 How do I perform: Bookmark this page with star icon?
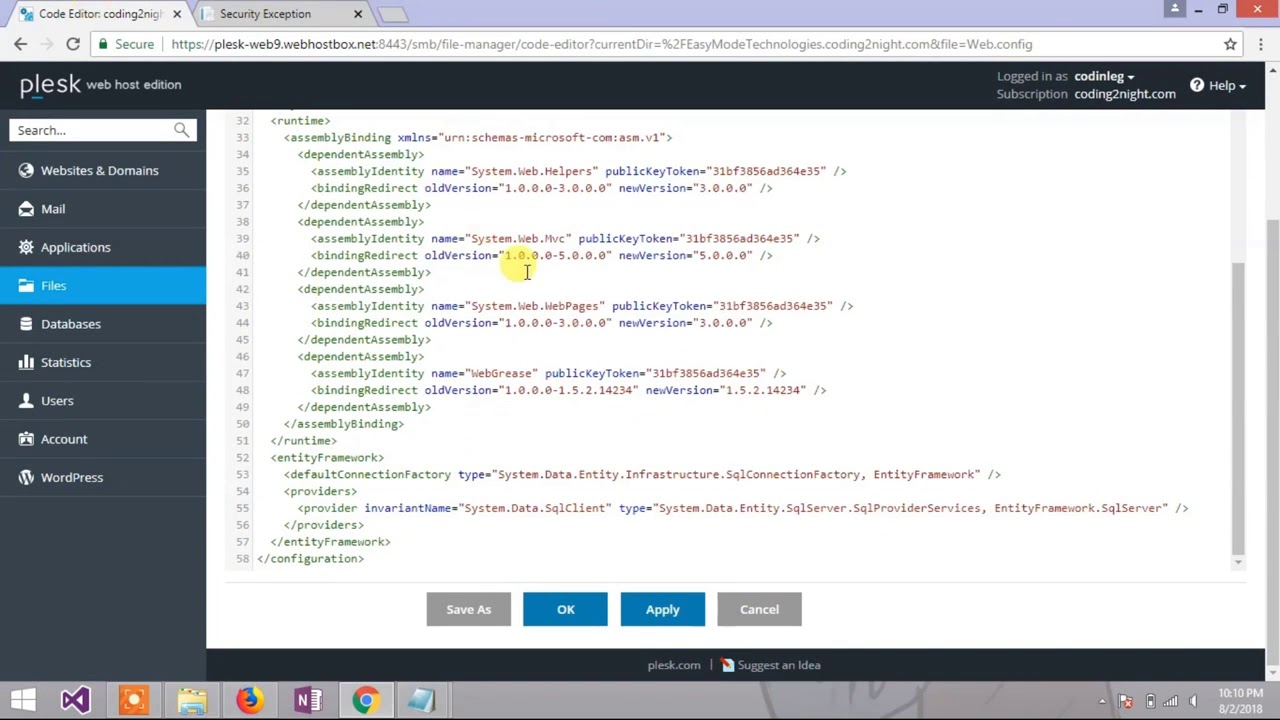tap(1230, 44)
